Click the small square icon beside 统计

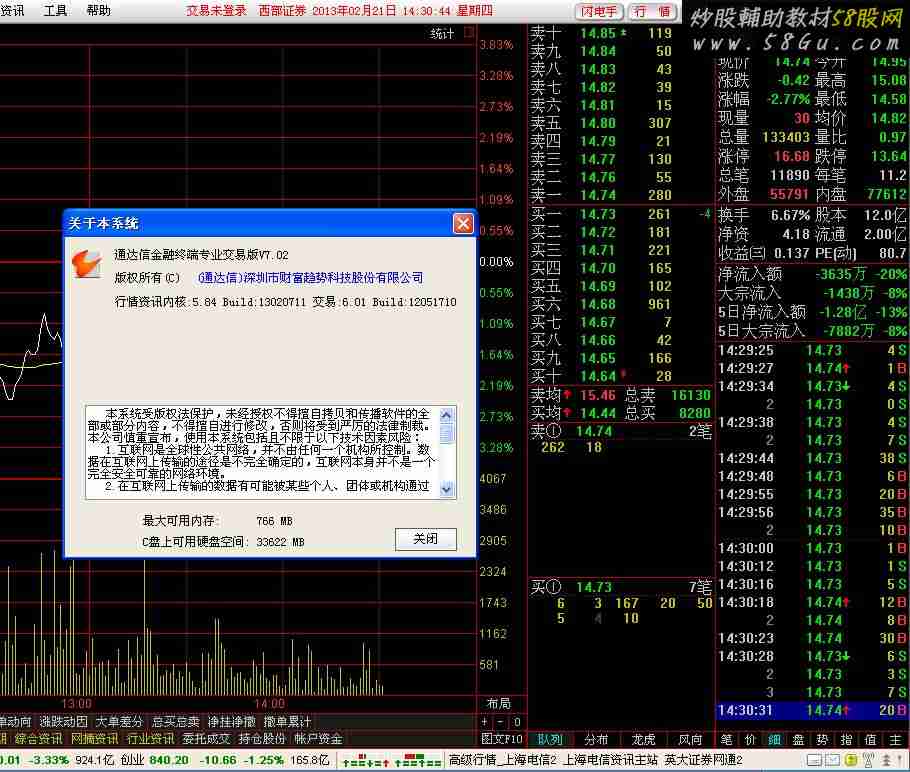click(x=469, y=33)
